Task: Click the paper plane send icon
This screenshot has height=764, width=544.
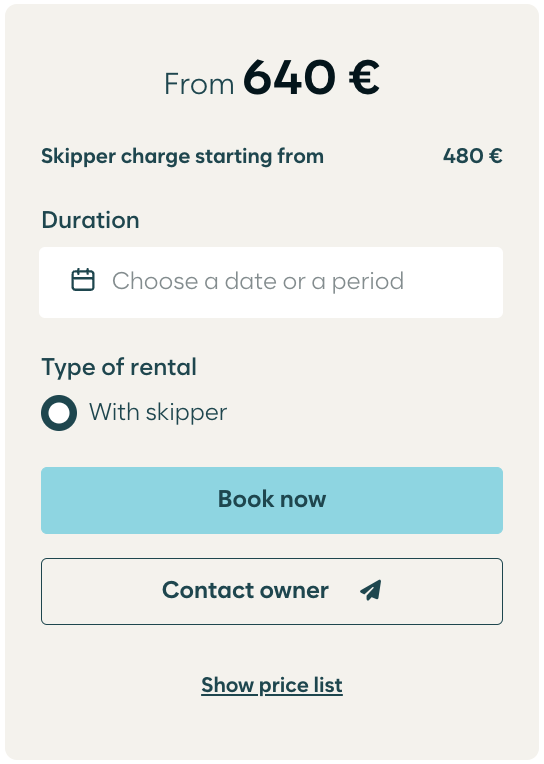Action: pyautogui.click(x=371, y=590)
